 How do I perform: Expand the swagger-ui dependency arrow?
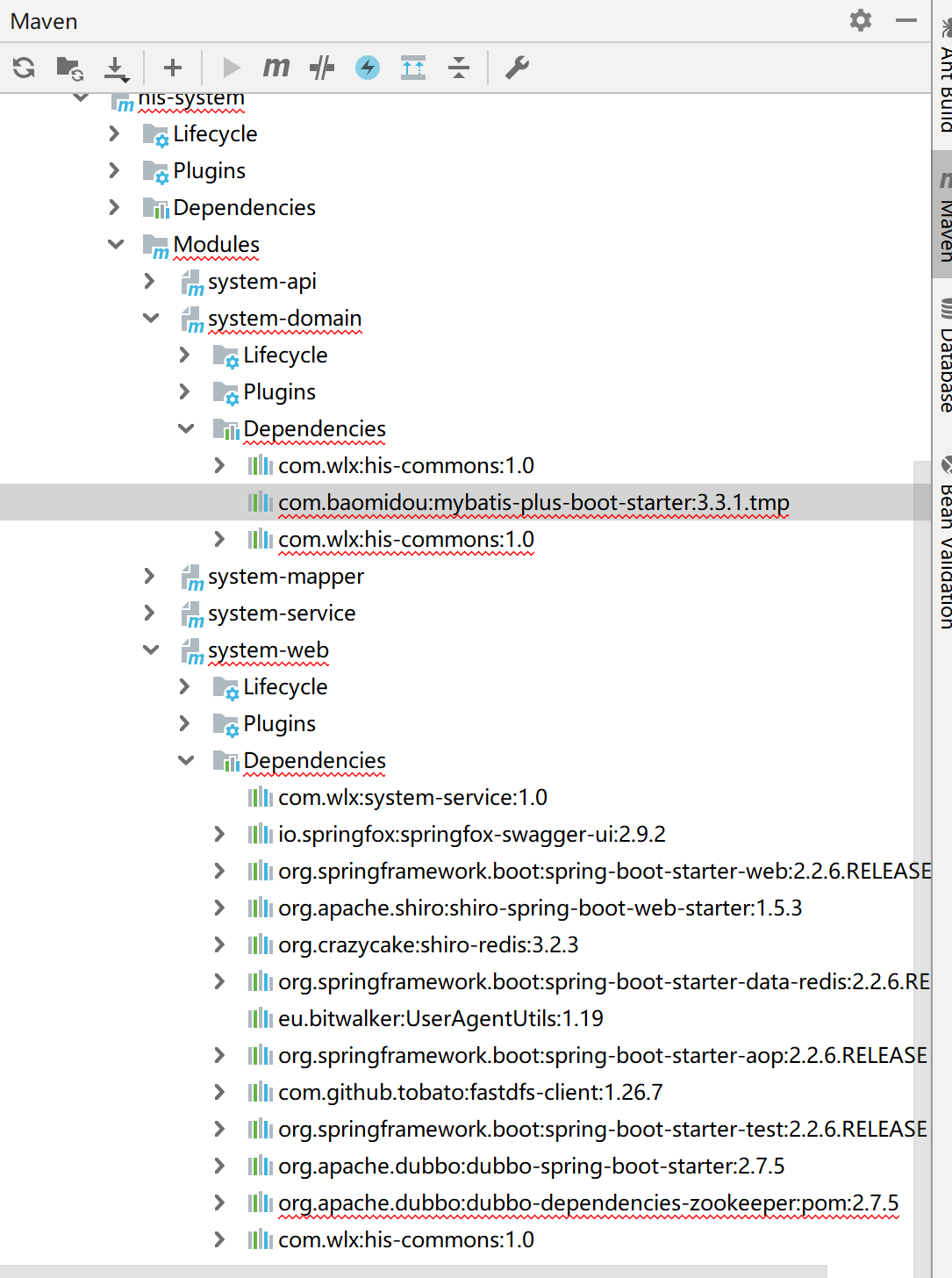pyautogui.click(x=219, y=834)
